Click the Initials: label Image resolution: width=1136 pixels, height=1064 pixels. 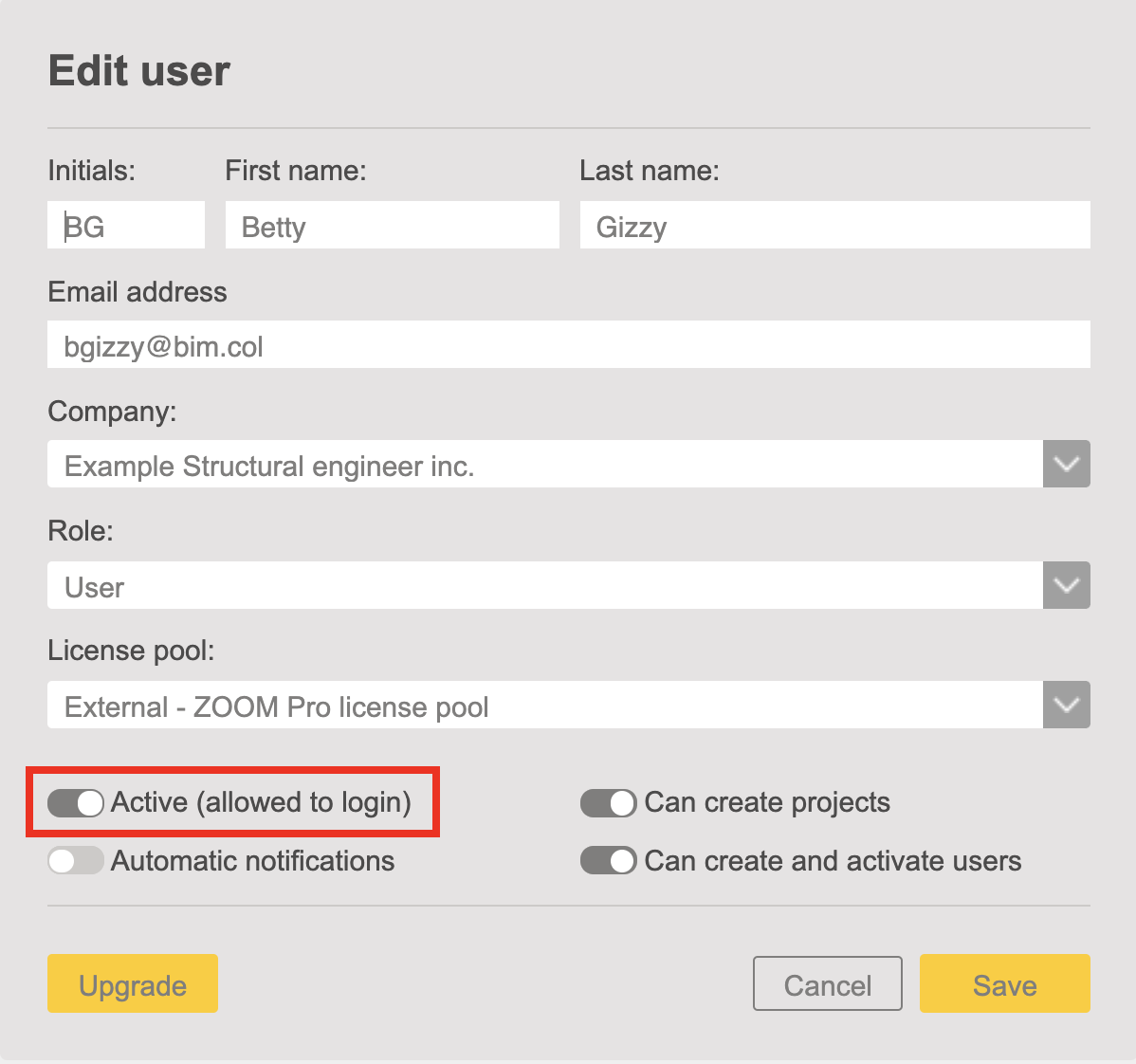pyautogui.click(x=91, y=171)
